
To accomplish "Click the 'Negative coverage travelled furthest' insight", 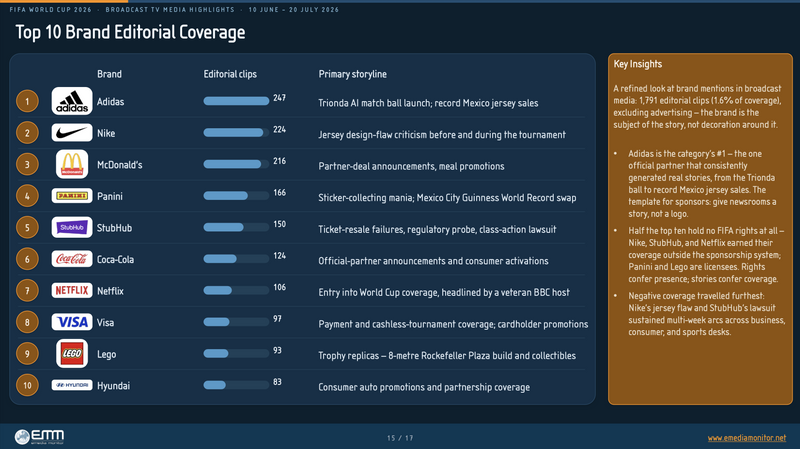I will point(706,314).
